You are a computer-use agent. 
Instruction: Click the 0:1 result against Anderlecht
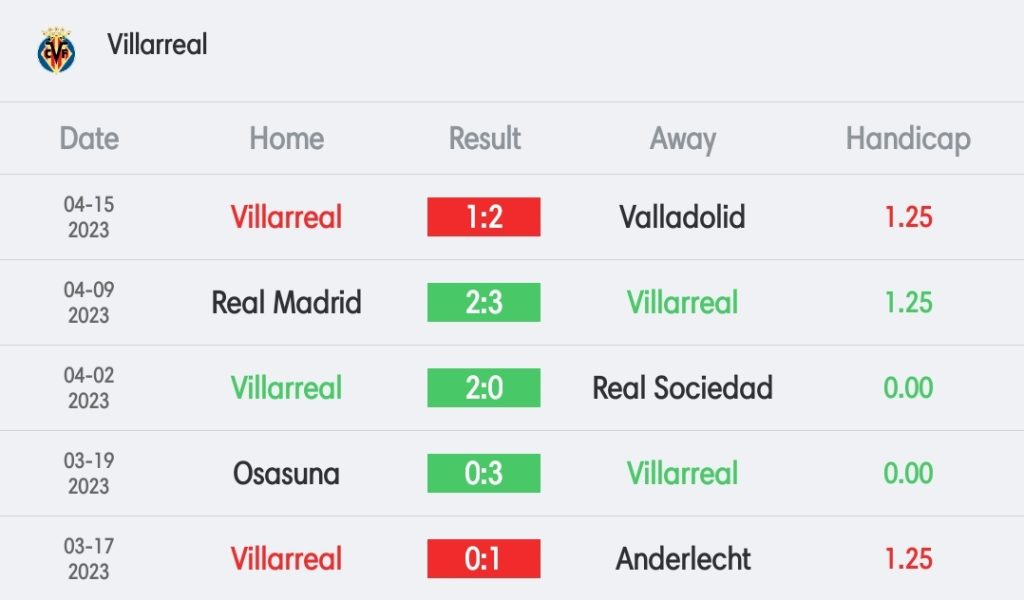tap(484, 558)
